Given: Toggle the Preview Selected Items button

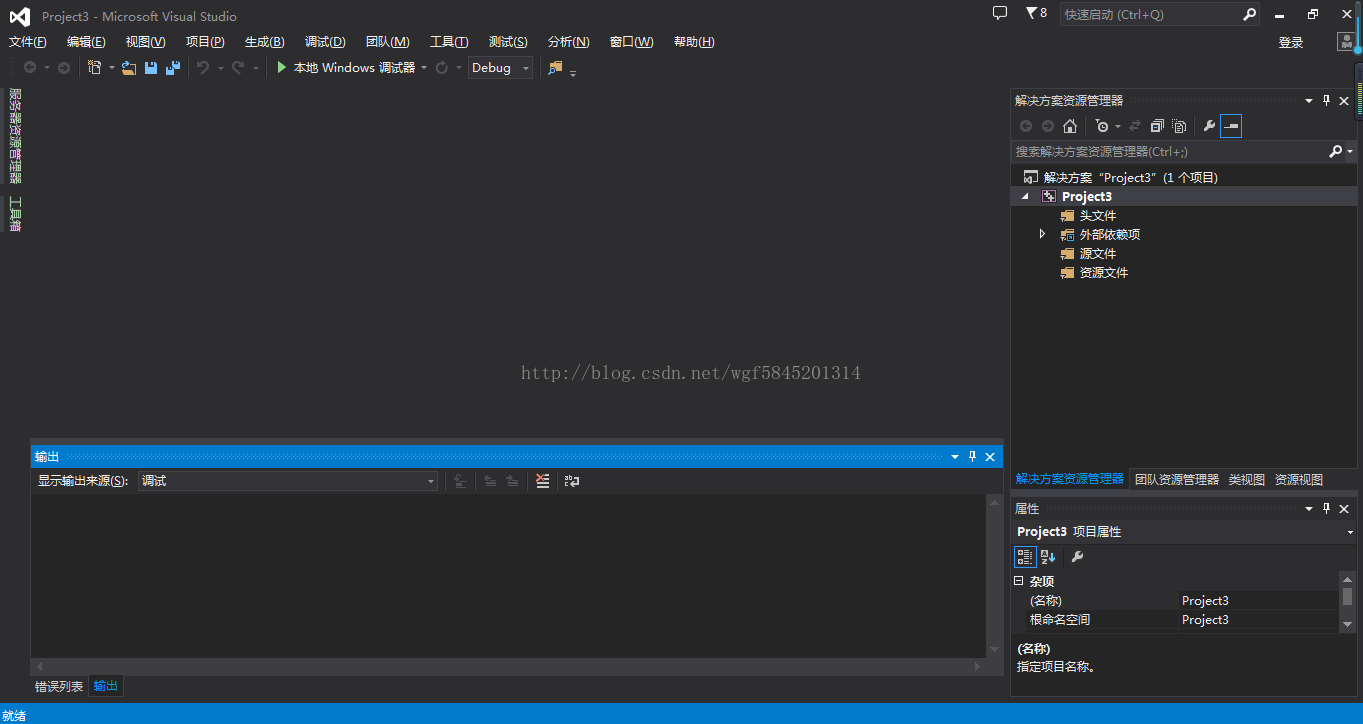Looking at the screenshot, I should [1232, 126].
